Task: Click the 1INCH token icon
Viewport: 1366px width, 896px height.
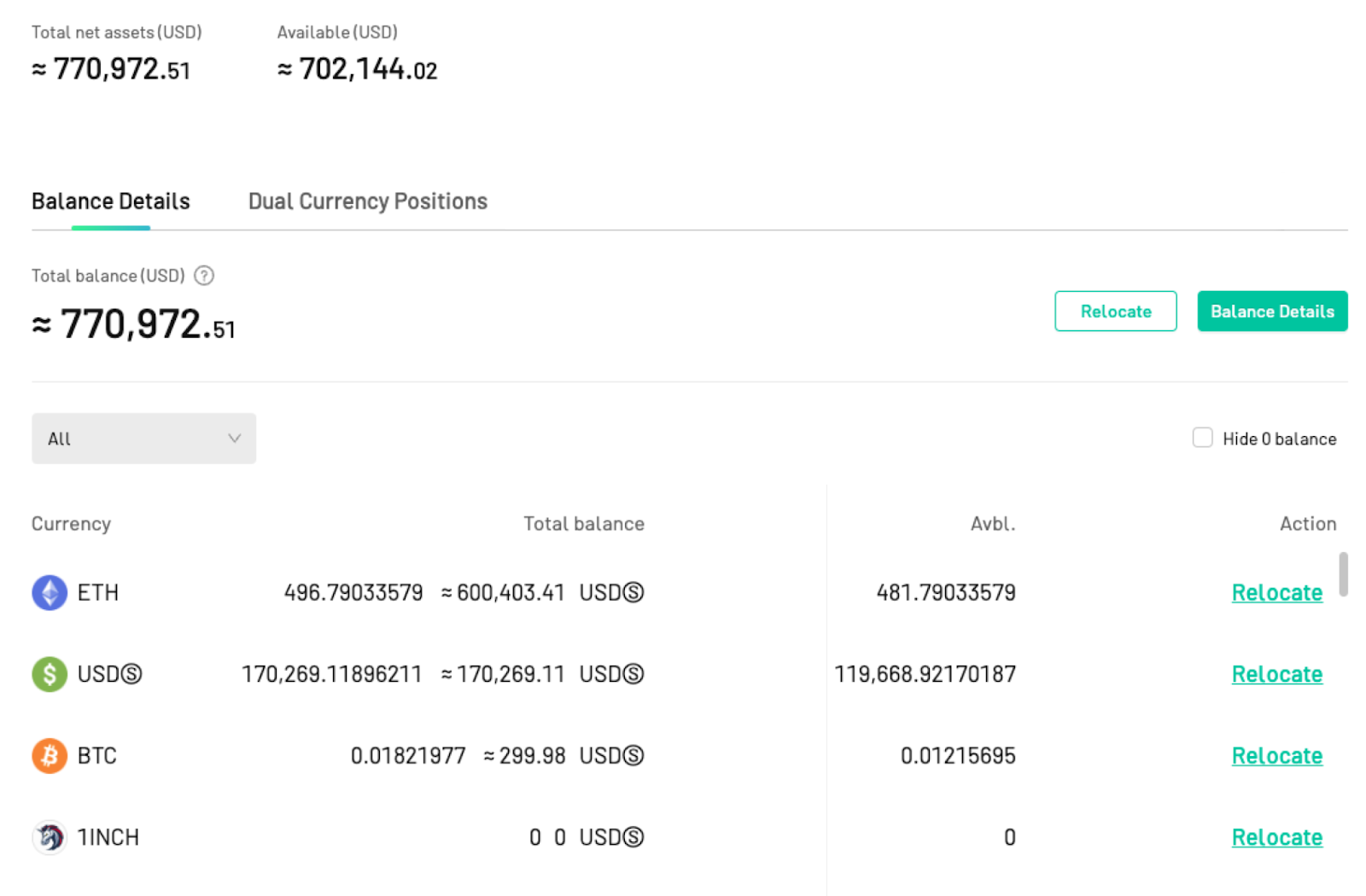Action: click(x=50, y=838)
